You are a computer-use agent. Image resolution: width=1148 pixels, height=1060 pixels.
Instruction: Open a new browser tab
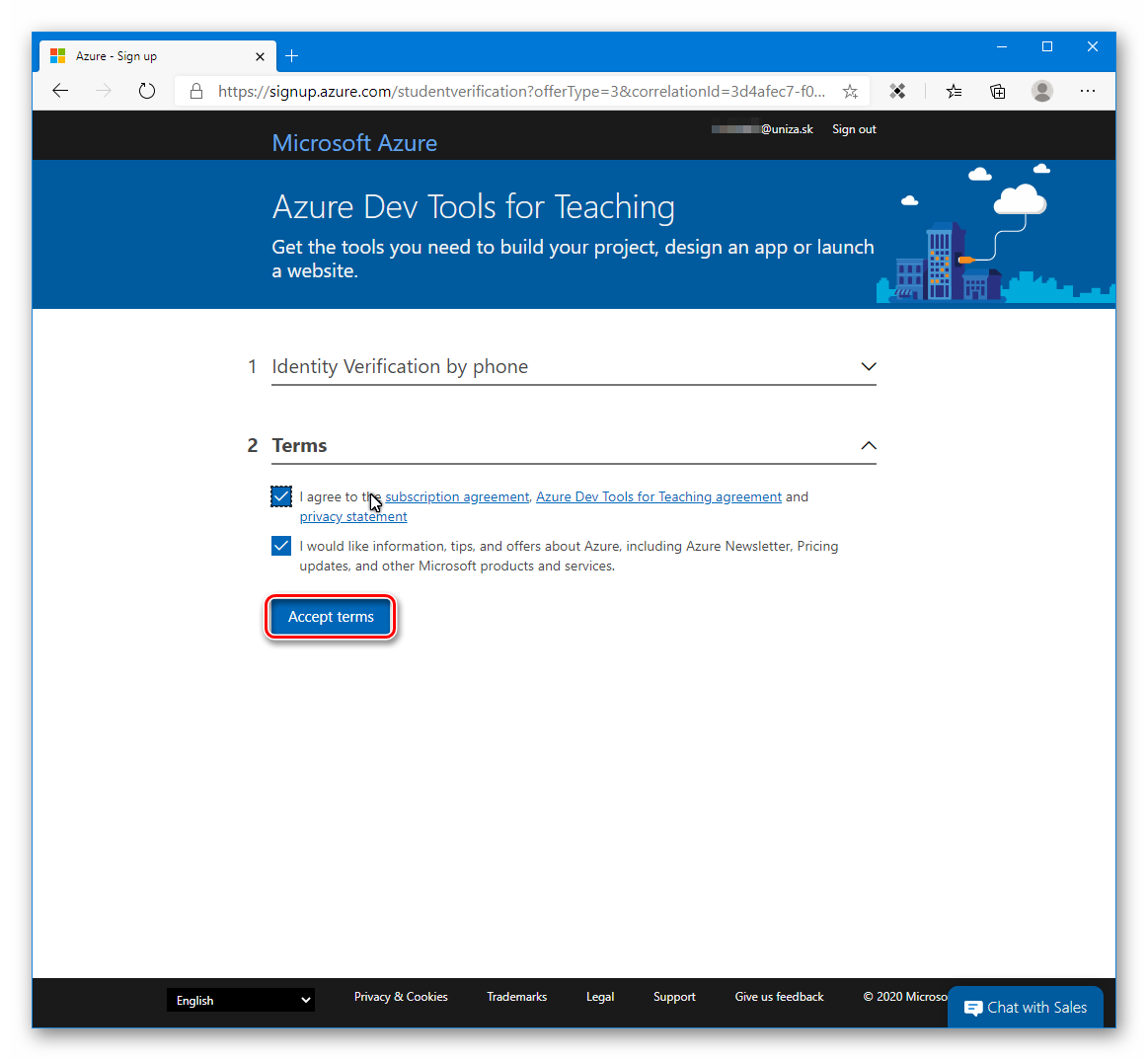point(291,56)
